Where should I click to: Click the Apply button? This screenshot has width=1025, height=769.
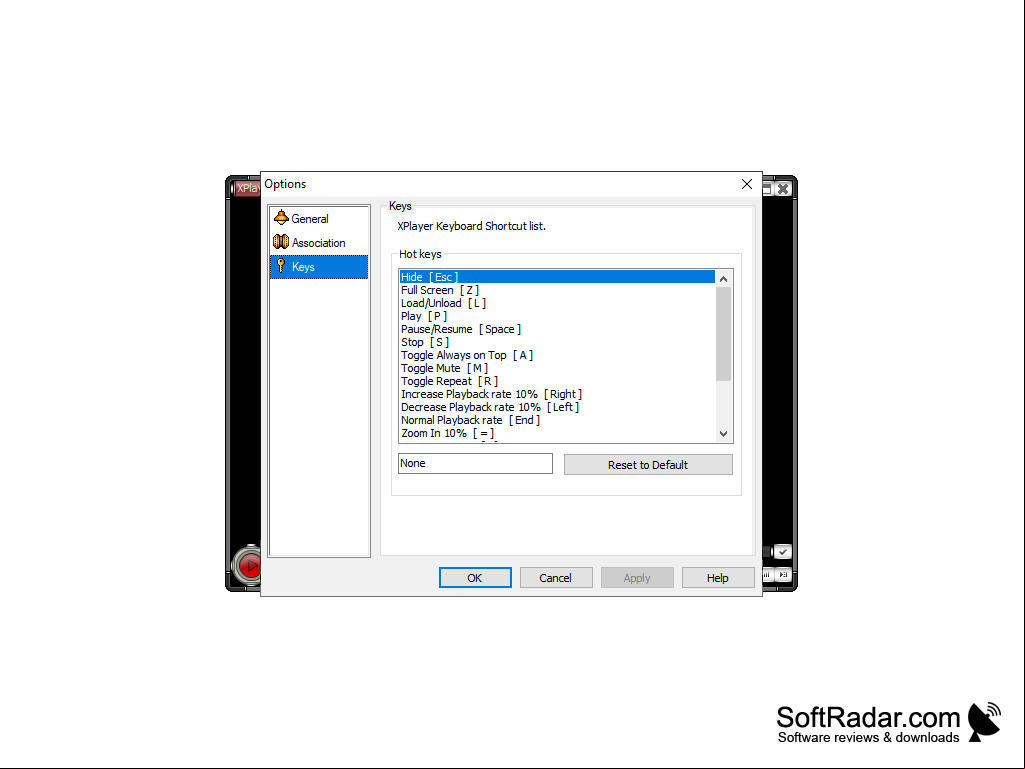[637, 578]
